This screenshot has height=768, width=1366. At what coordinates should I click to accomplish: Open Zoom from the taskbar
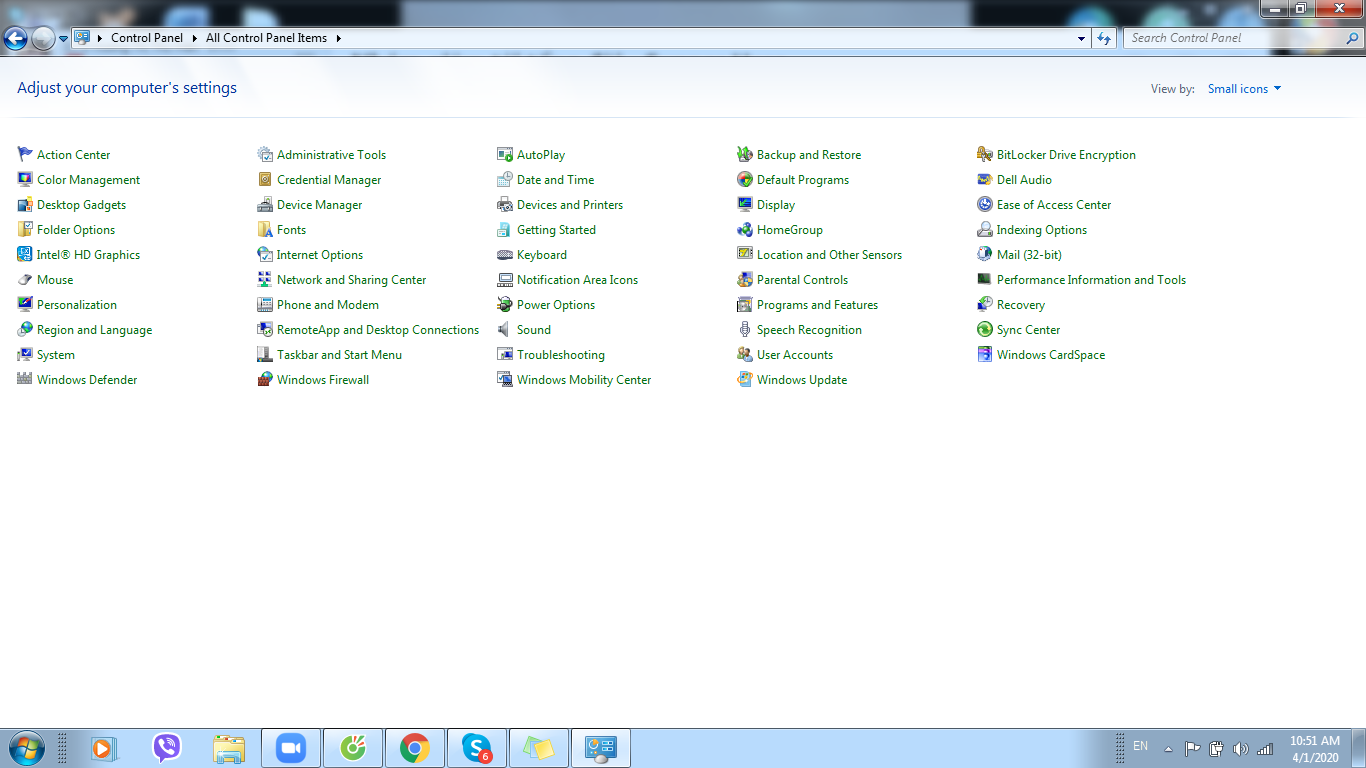[x=290, y=748]
